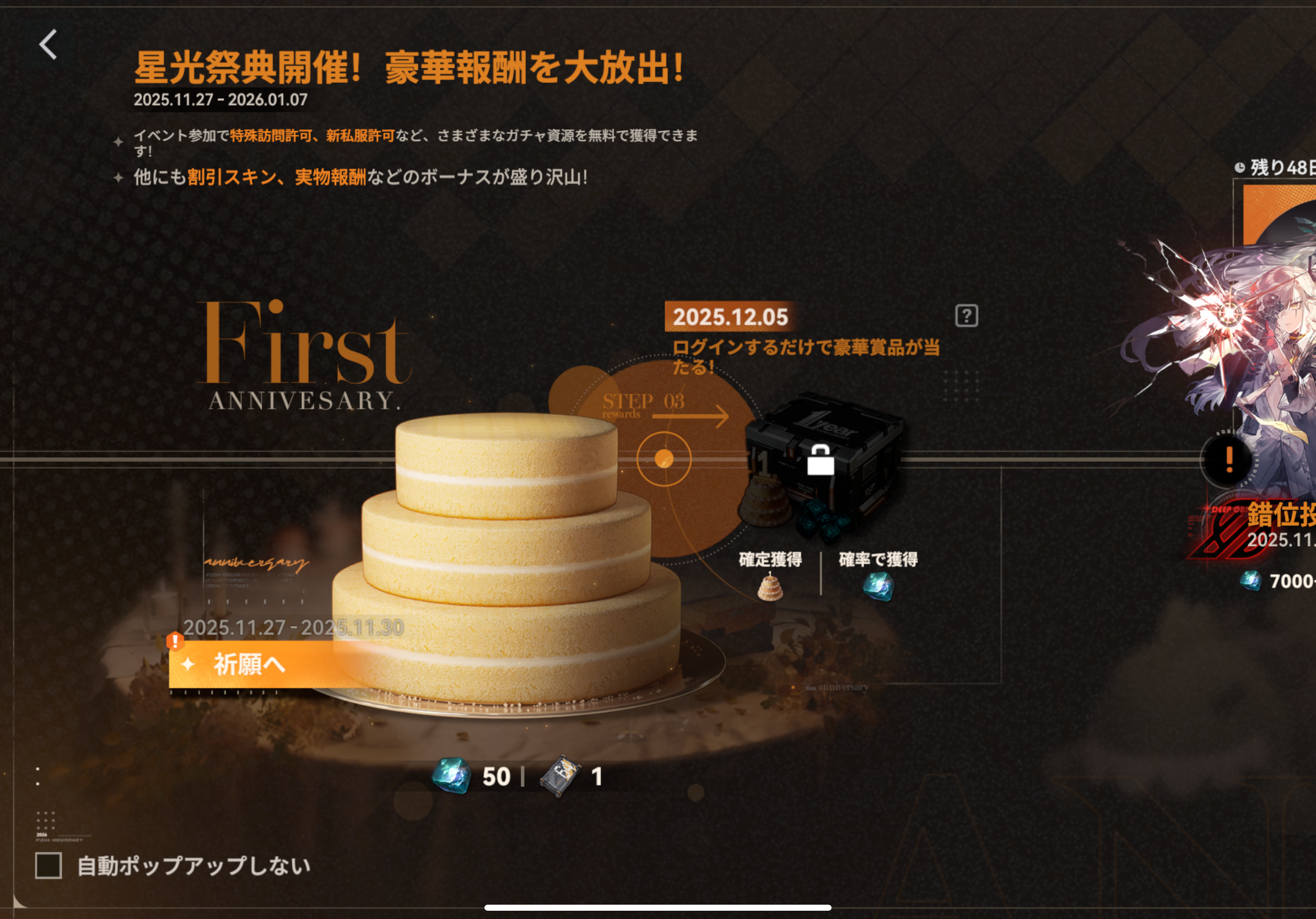The height and width of the screenshot is (919, 1316).
Task: Select the 2025.12.05 date tag
Action: tap(730, 317)
